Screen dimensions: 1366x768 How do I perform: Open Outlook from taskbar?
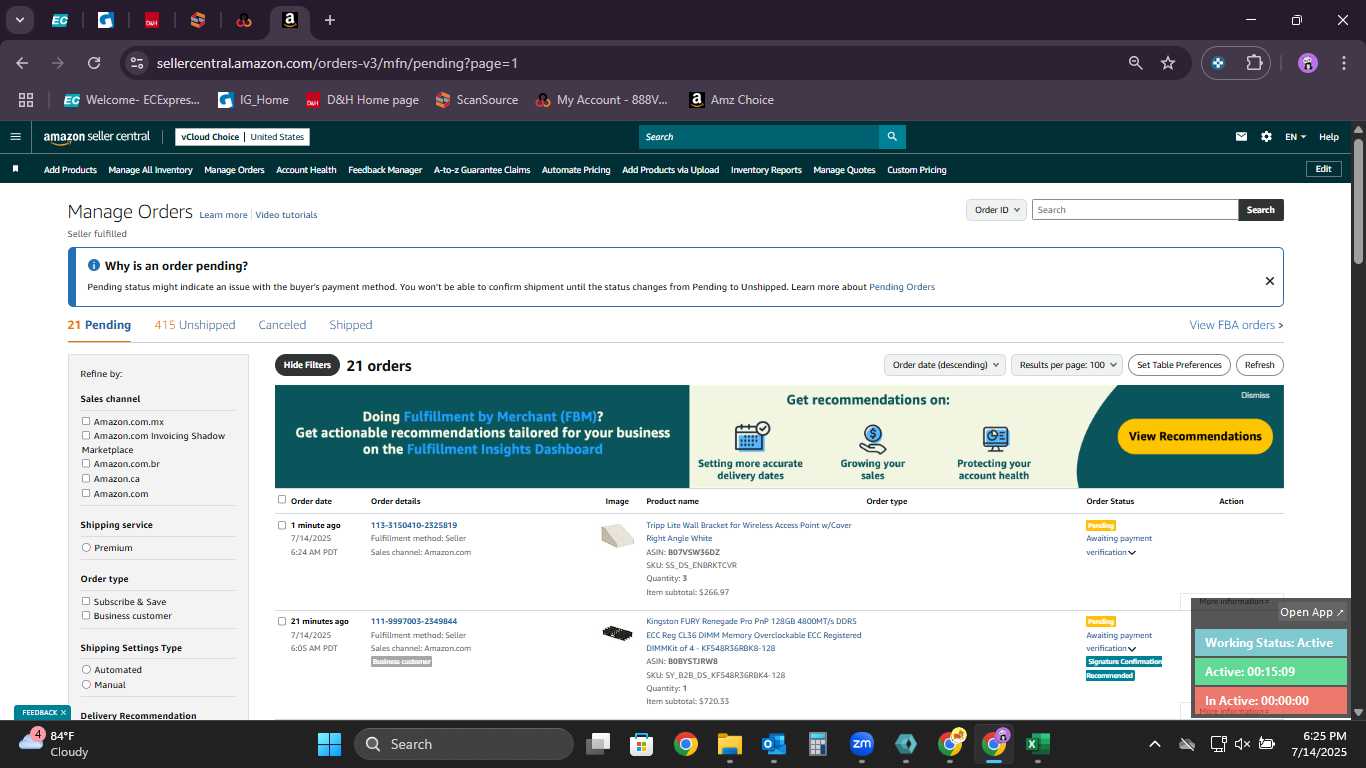click(773, 744)
